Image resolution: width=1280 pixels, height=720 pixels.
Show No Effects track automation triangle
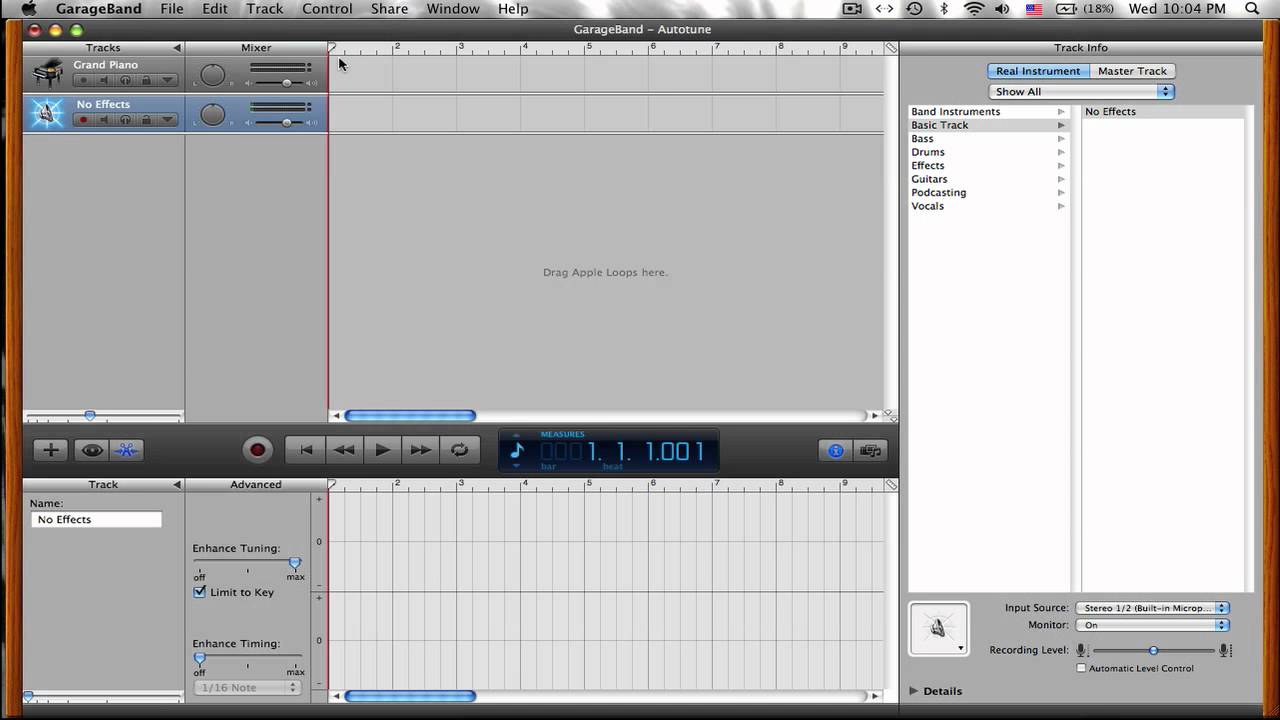pyautogui.click(x=168, y=120)
